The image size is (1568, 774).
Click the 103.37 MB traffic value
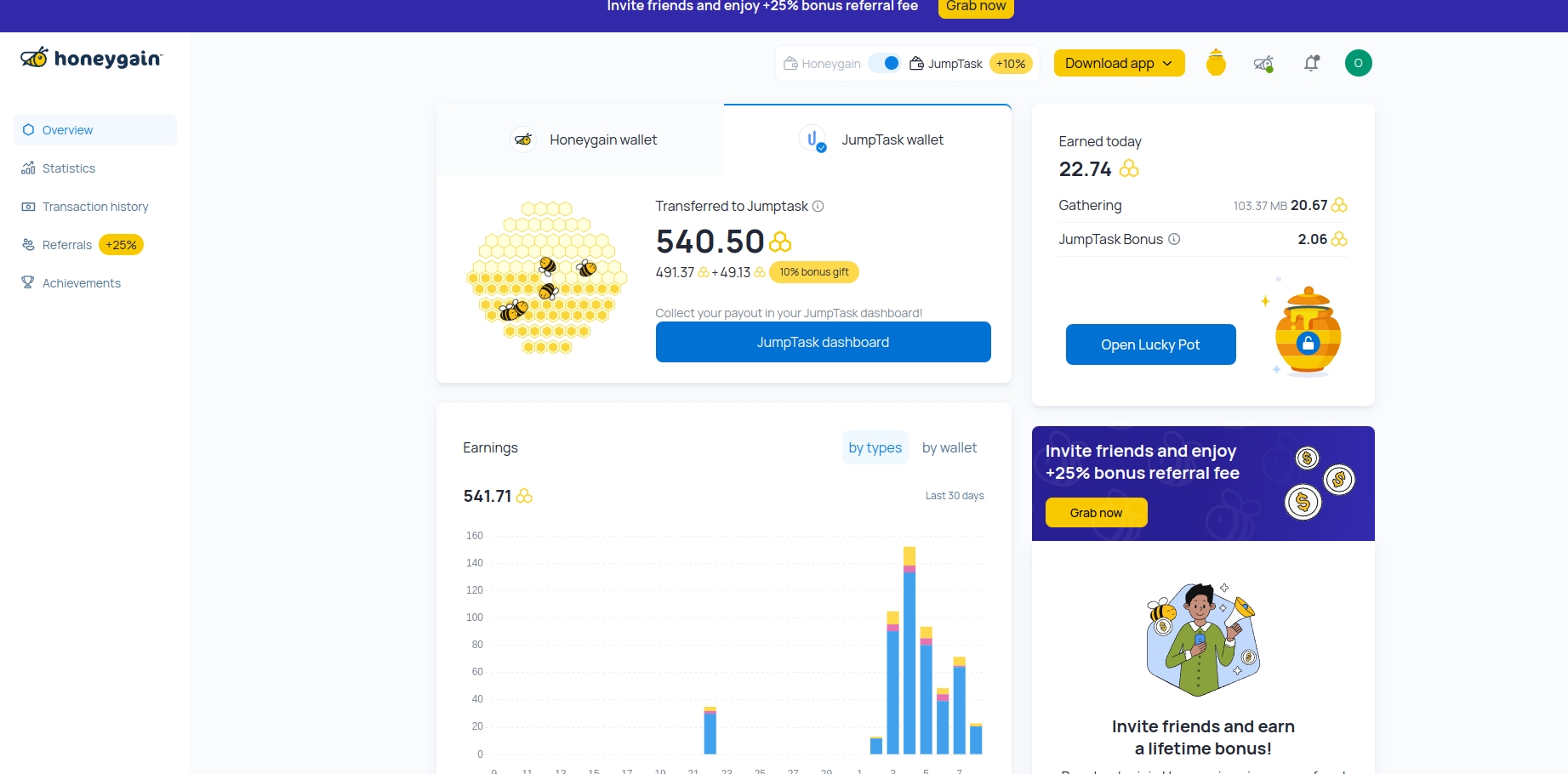coord(1260,206)
